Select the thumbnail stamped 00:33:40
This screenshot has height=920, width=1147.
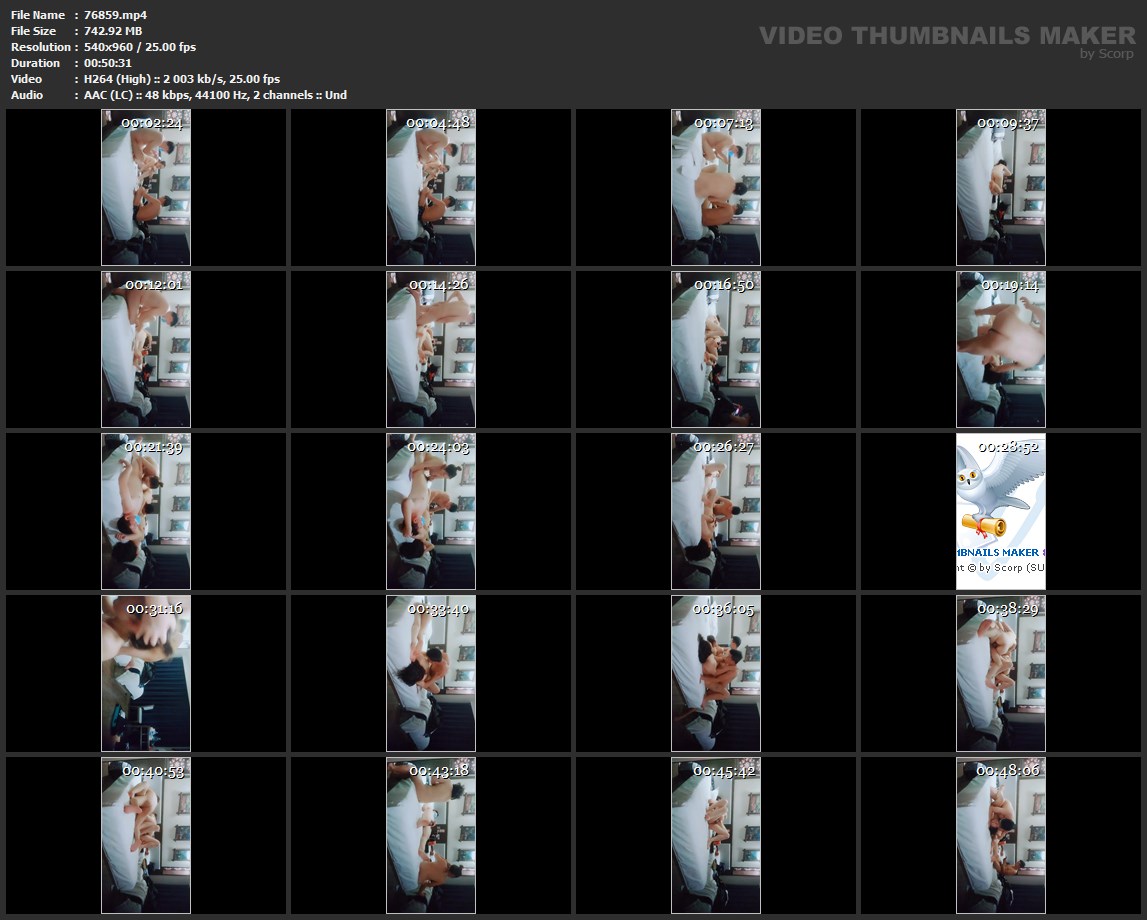(x=431, y=673)
